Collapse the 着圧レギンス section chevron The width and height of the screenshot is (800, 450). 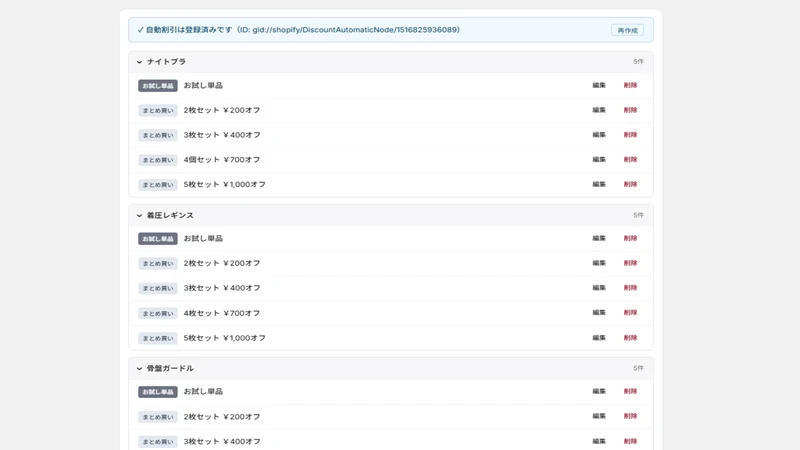[139, 215]
